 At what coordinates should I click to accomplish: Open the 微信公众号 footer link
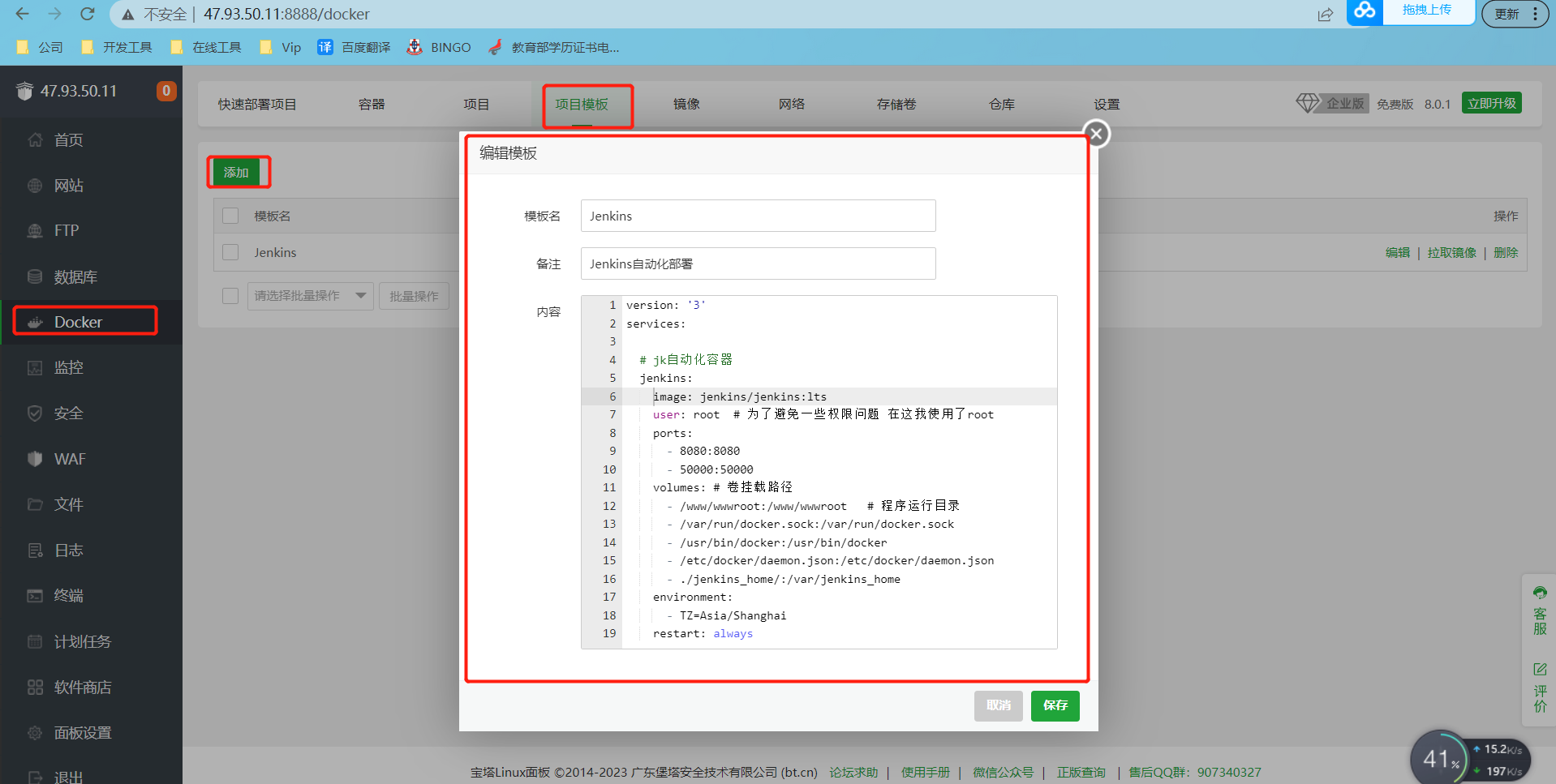click(1004, 772)
